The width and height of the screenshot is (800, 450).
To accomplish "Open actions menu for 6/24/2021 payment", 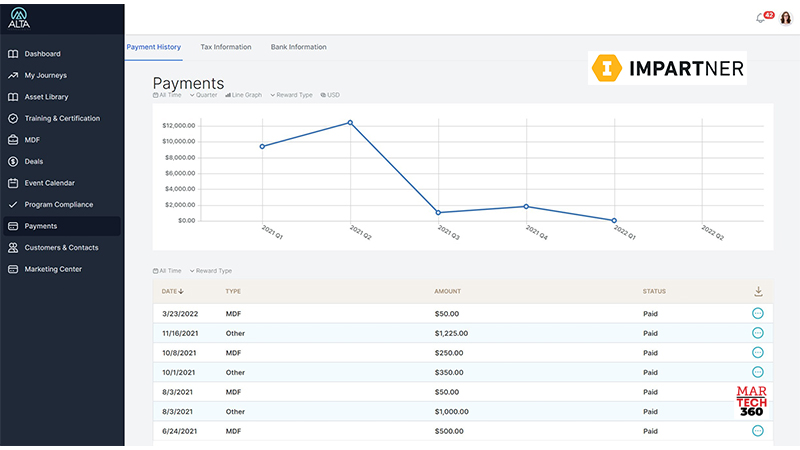I will 758,431.
